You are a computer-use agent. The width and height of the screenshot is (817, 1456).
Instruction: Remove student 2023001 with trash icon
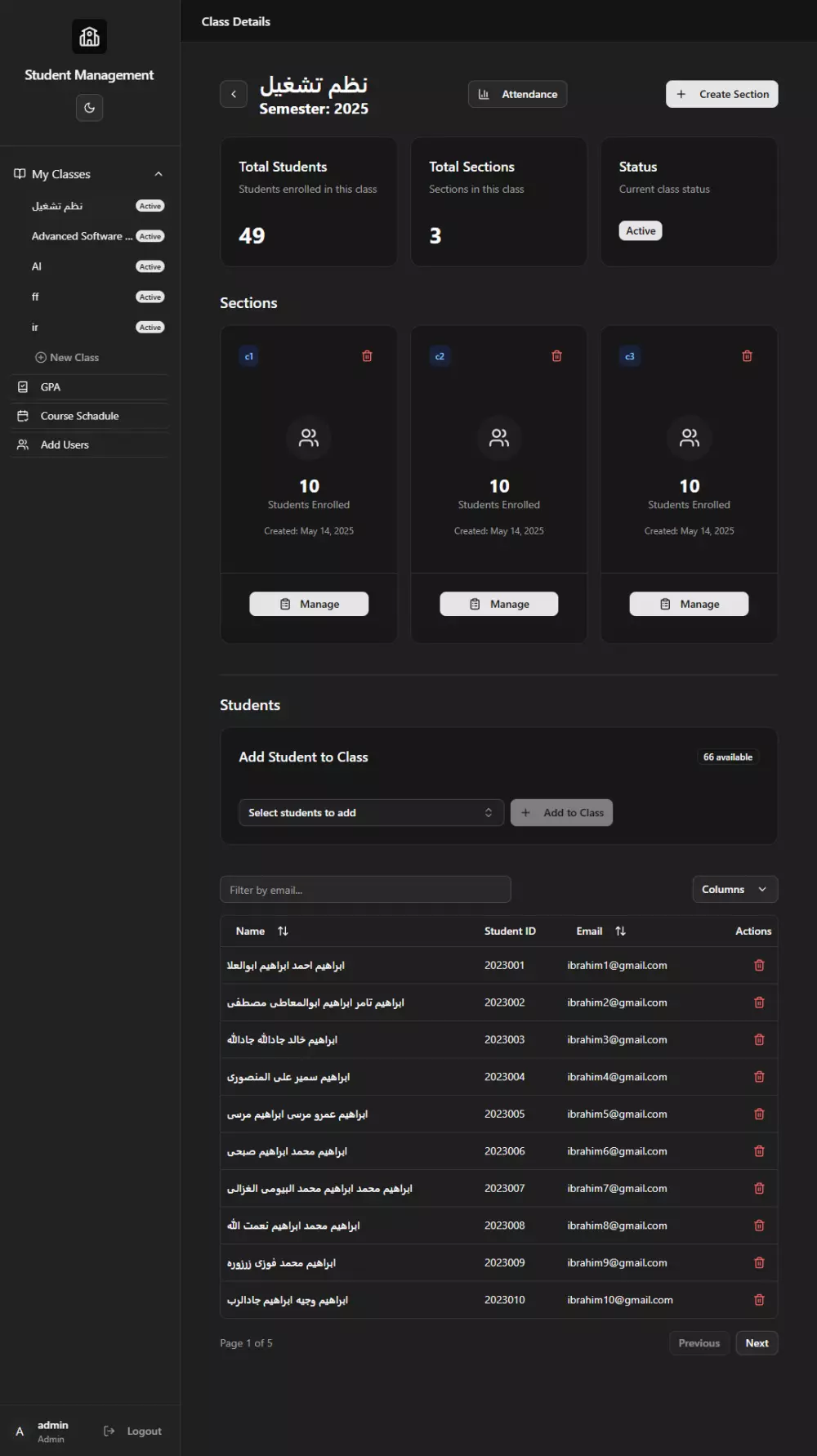click(x=759, y=965)
